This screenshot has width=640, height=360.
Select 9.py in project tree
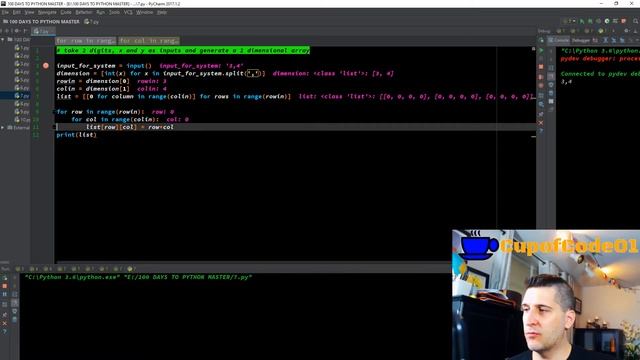pos(22,111)
